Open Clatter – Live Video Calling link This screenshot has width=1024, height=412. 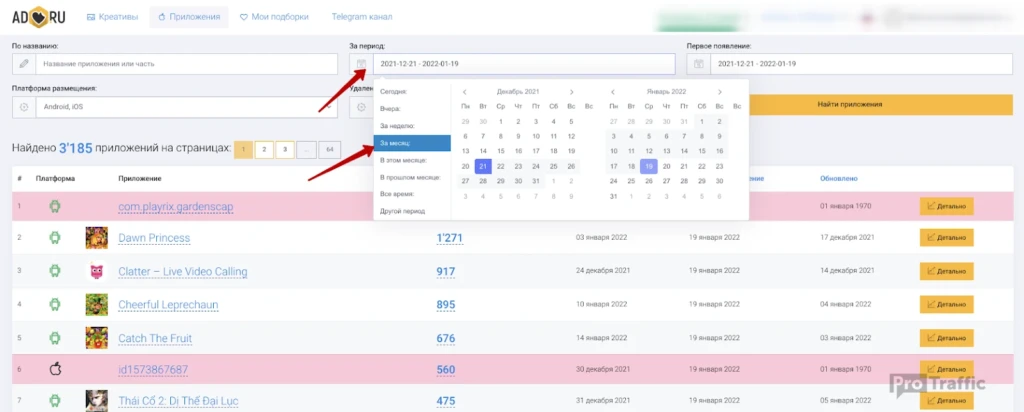coord(183,272)
